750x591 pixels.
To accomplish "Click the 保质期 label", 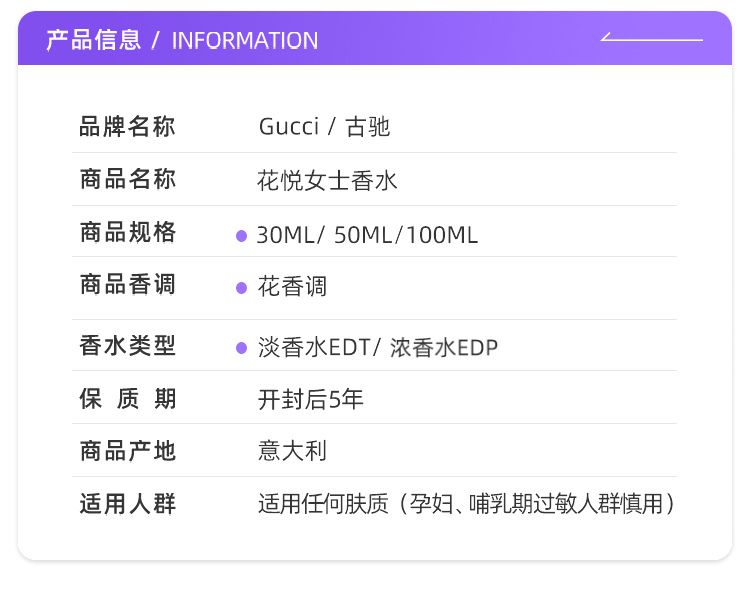I will point(127,399).
